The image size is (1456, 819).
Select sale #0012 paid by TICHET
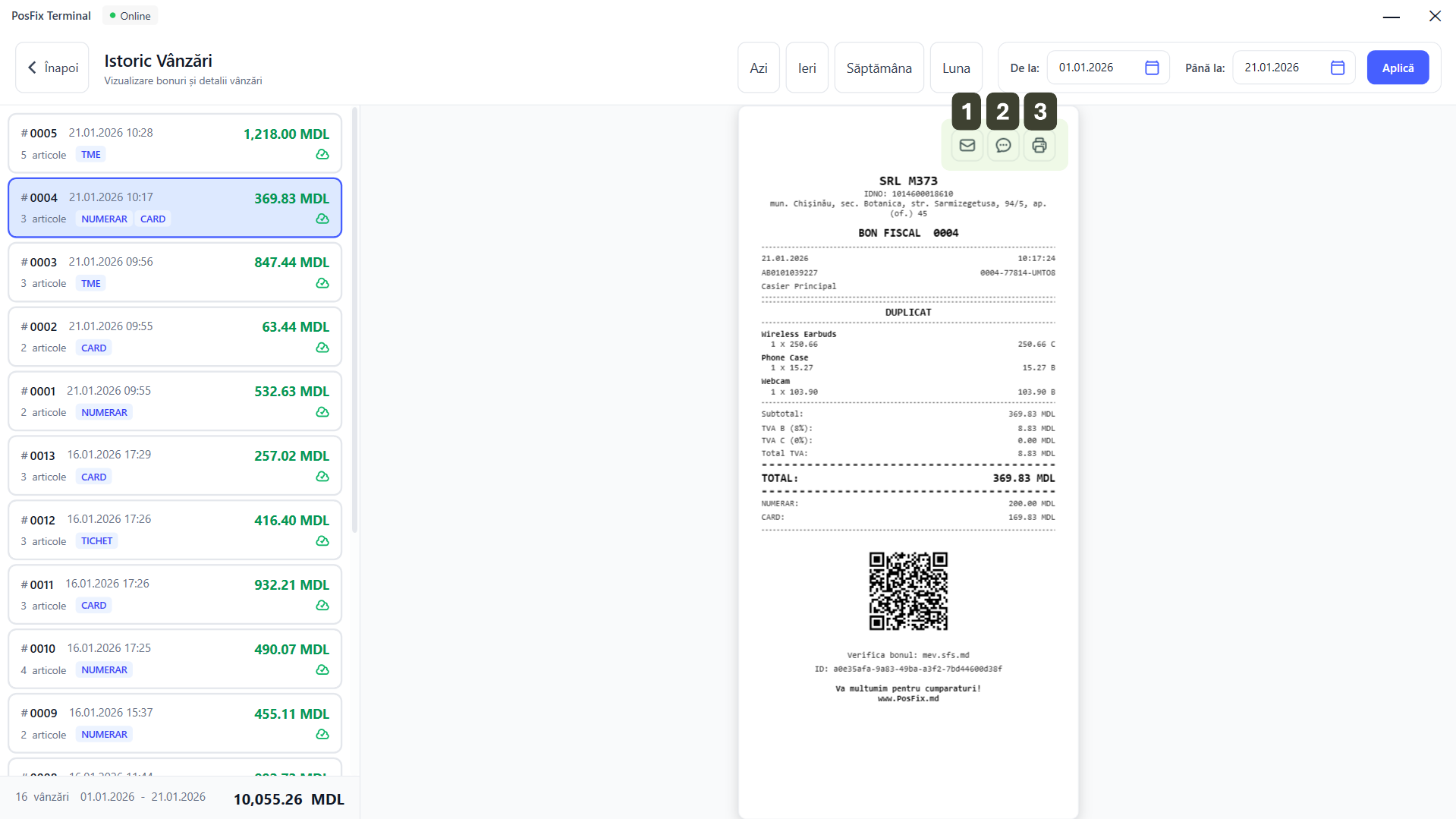click(175, 530)
